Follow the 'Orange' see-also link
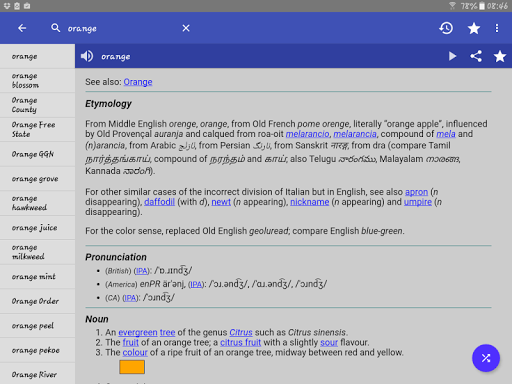Image resolution: width=512 pixels, height=384 pixels. [x=138, y=82]
